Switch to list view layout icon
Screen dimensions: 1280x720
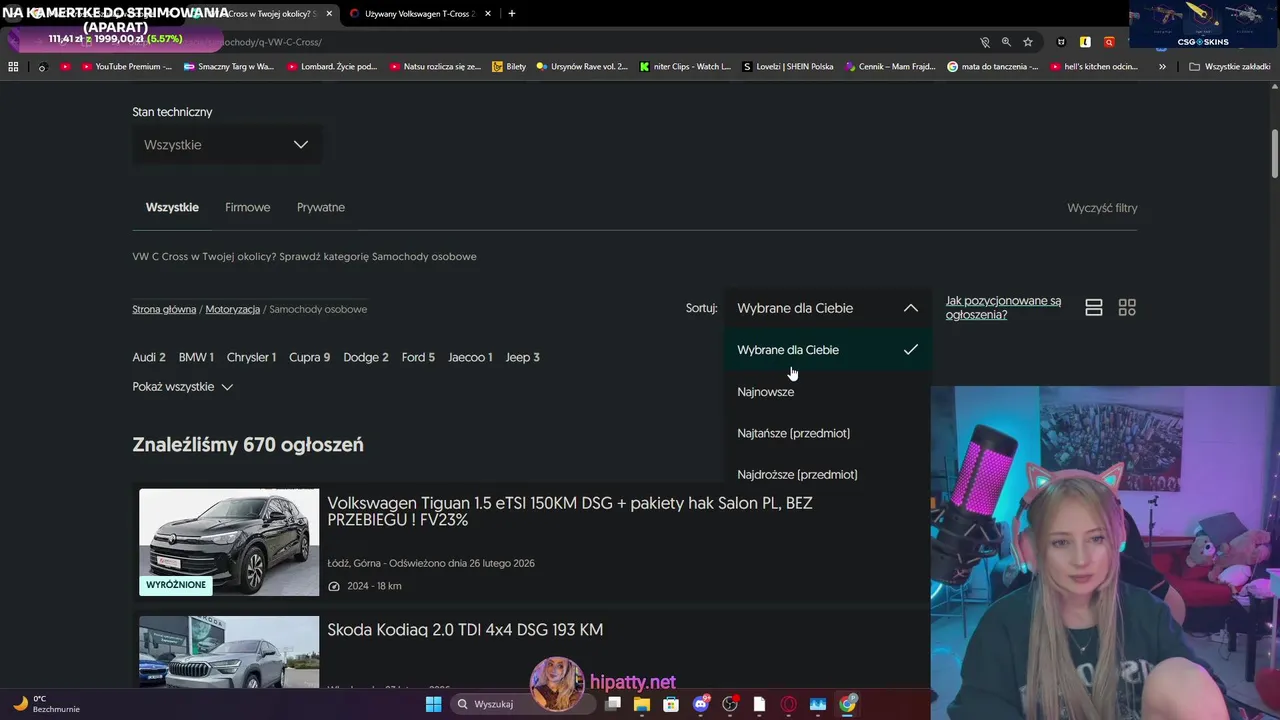[1094, 308]
